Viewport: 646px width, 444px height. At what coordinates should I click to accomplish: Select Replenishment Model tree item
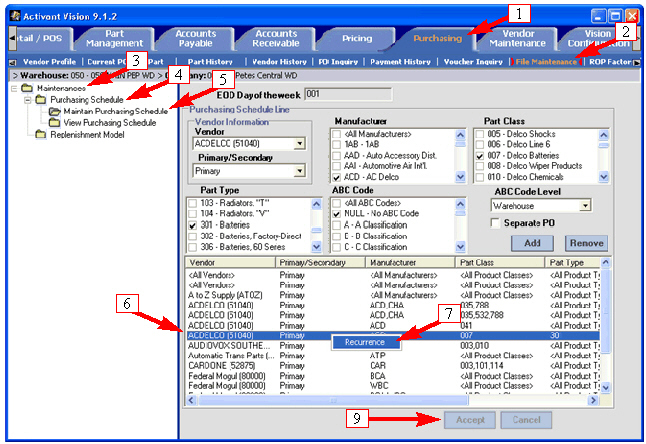pos(87,135)
